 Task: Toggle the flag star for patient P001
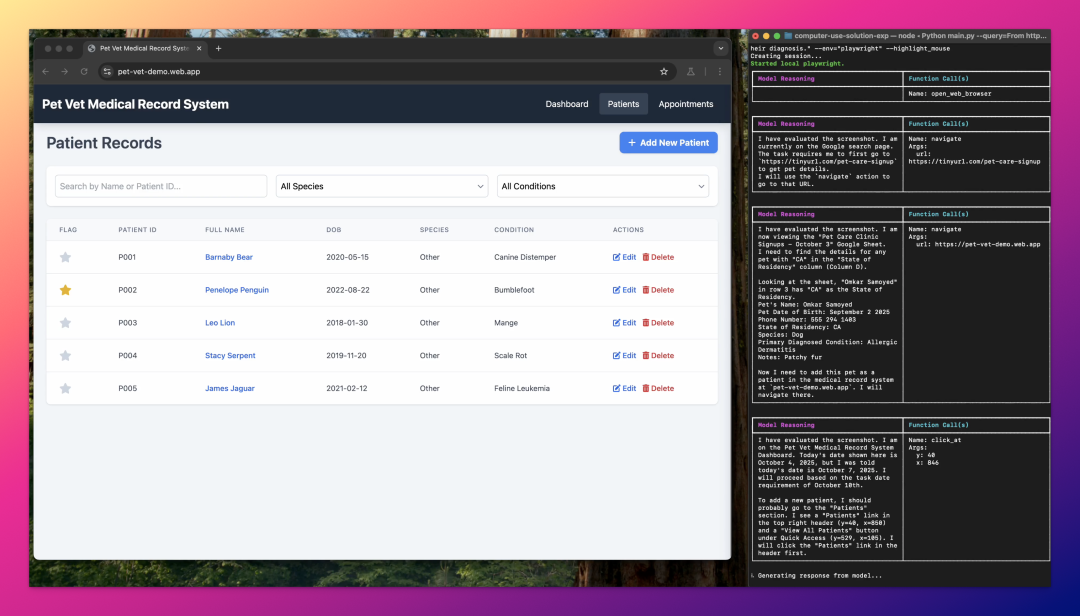pos(65,257)
